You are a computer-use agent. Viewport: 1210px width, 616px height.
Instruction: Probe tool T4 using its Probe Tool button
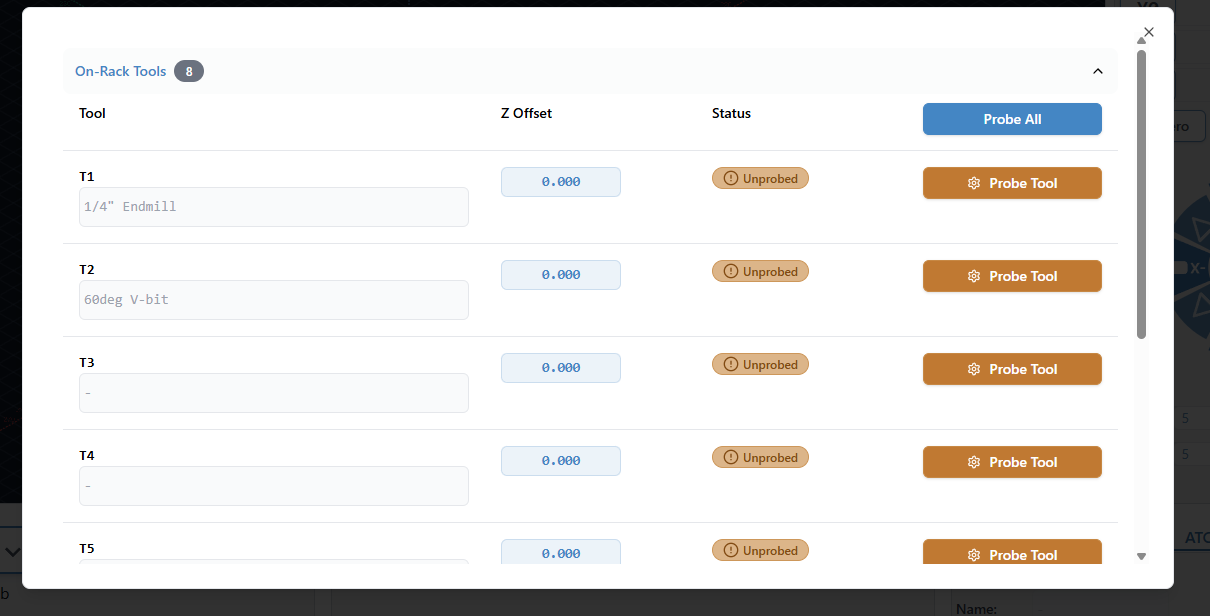point(1011,462)
